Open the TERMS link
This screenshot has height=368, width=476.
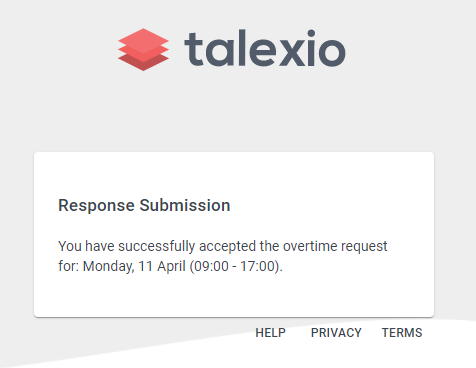(402, 333)
